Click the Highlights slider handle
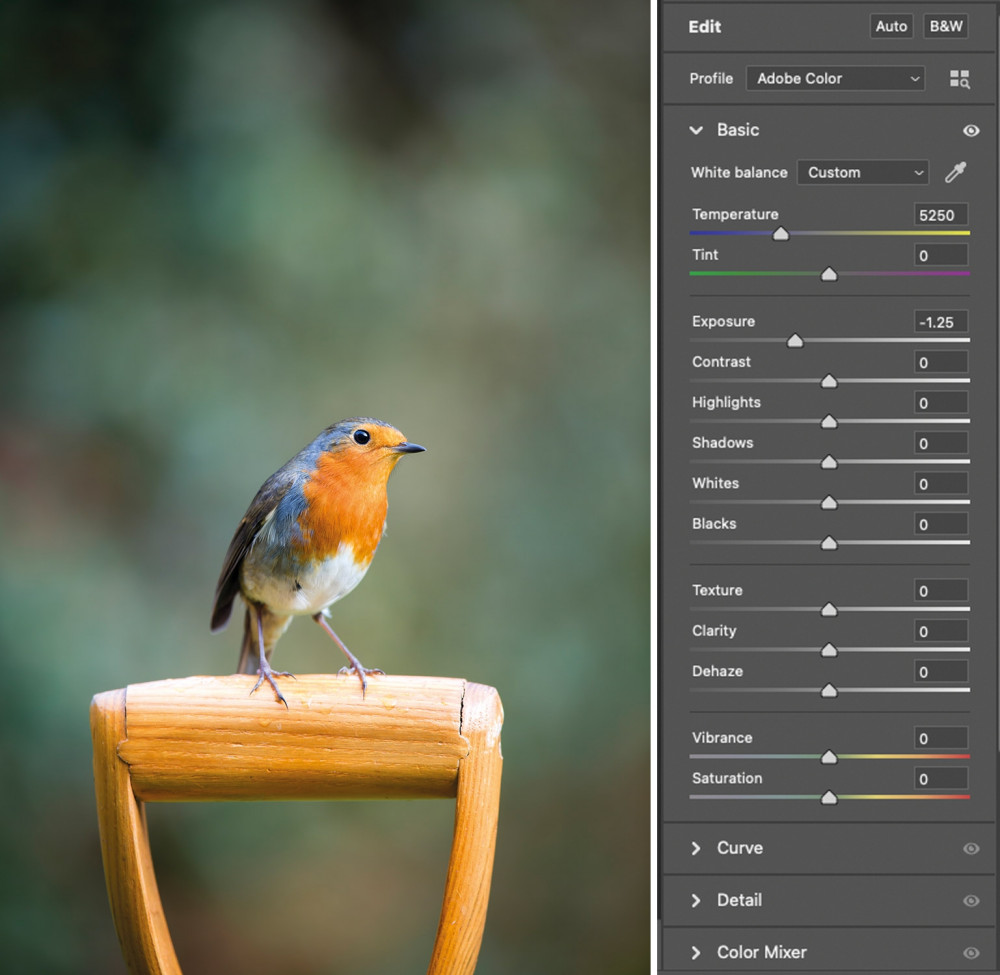The width and height of the screenshot is (1000, 975). (829, 422)
